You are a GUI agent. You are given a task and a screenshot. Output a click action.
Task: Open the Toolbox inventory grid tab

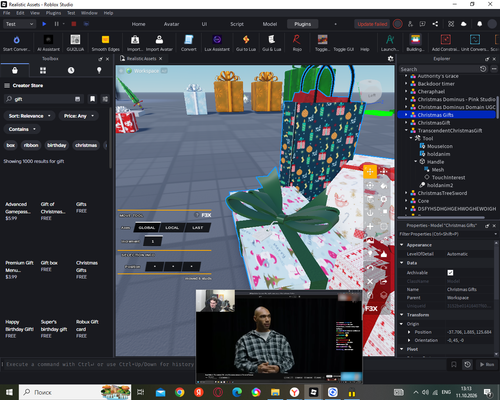[43, 70]
